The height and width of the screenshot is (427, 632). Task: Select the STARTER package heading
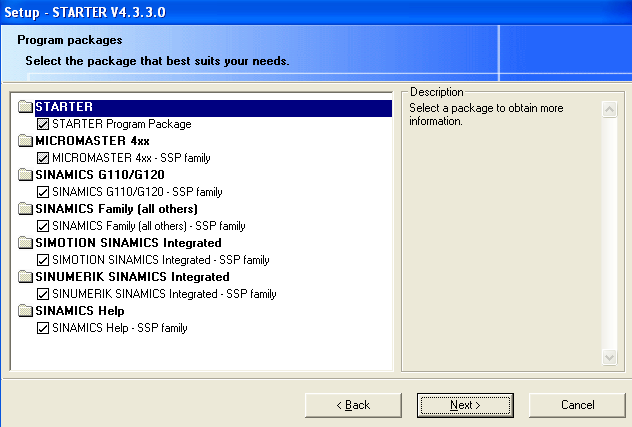[x=213, y=108]
